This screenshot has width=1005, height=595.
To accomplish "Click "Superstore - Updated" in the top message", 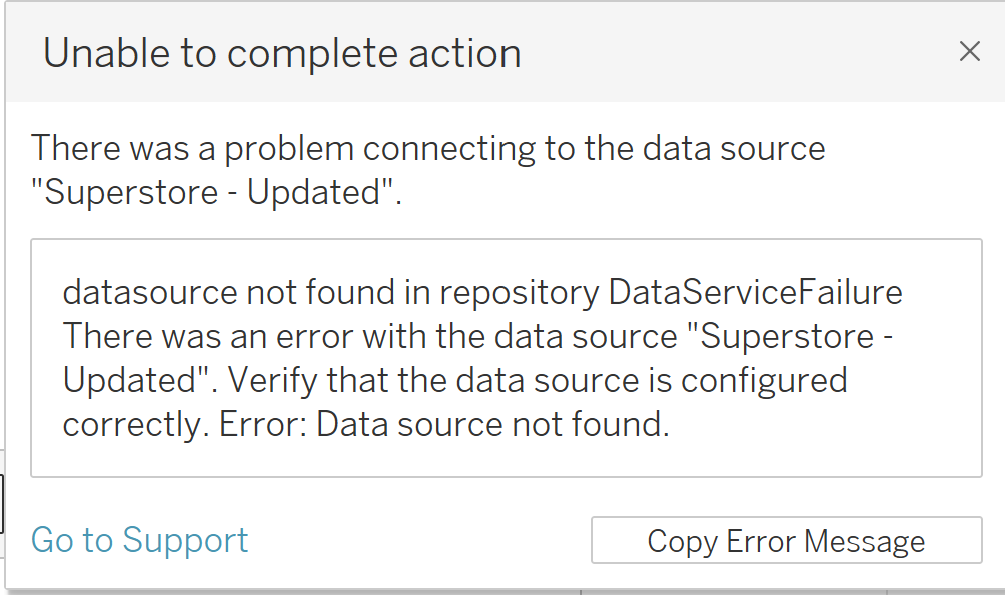I will click(215, 193).
